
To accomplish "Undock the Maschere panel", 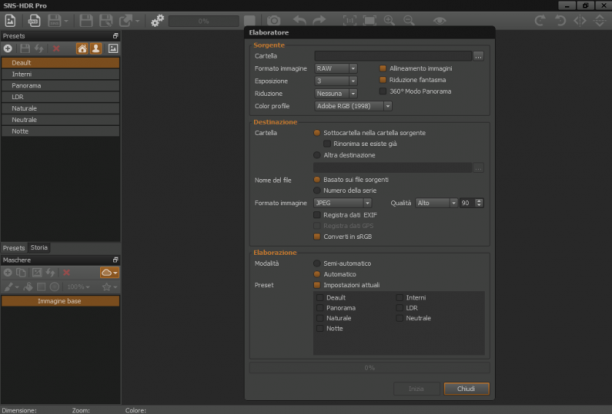I will tap(115, 260).
